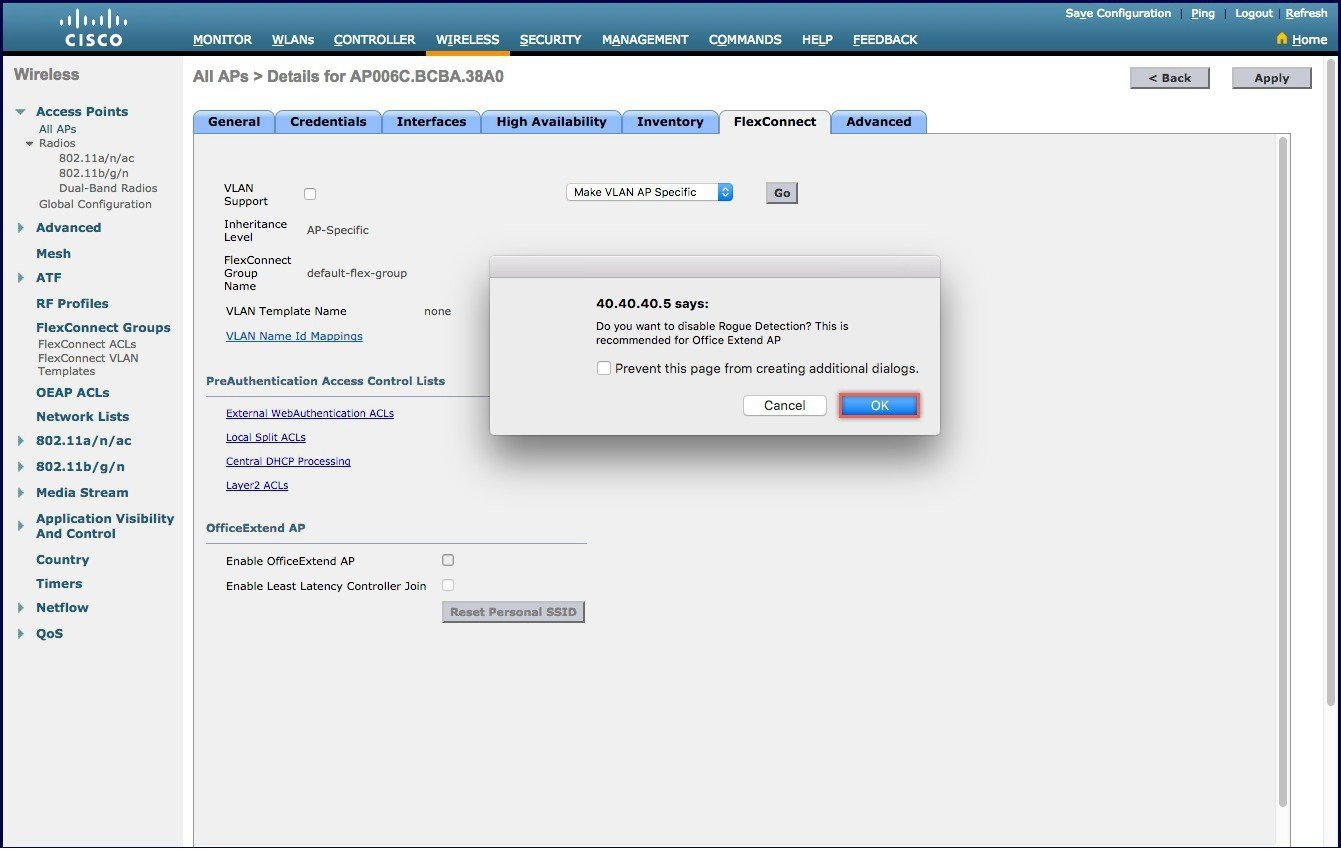Open the FEEDBACK menu
The height and width of the screenshot is (850, 1341).
coord(885,40)
